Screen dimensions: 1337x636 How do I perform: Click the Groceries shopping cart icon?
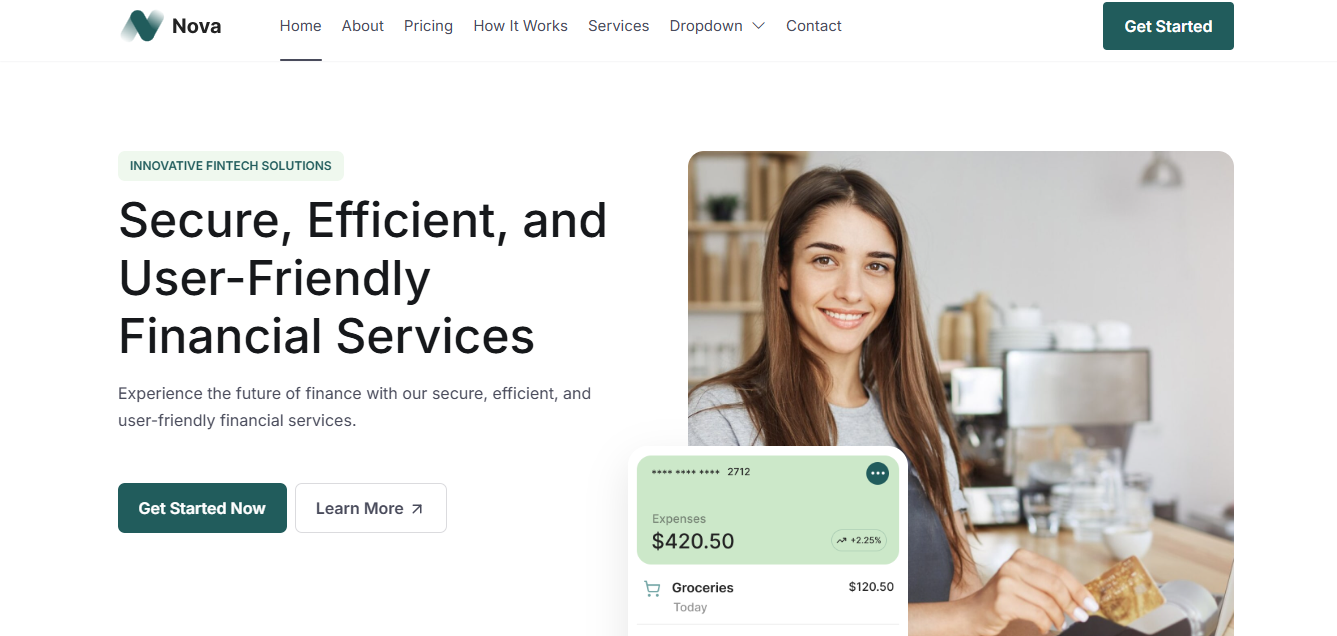tap(652, 589)
